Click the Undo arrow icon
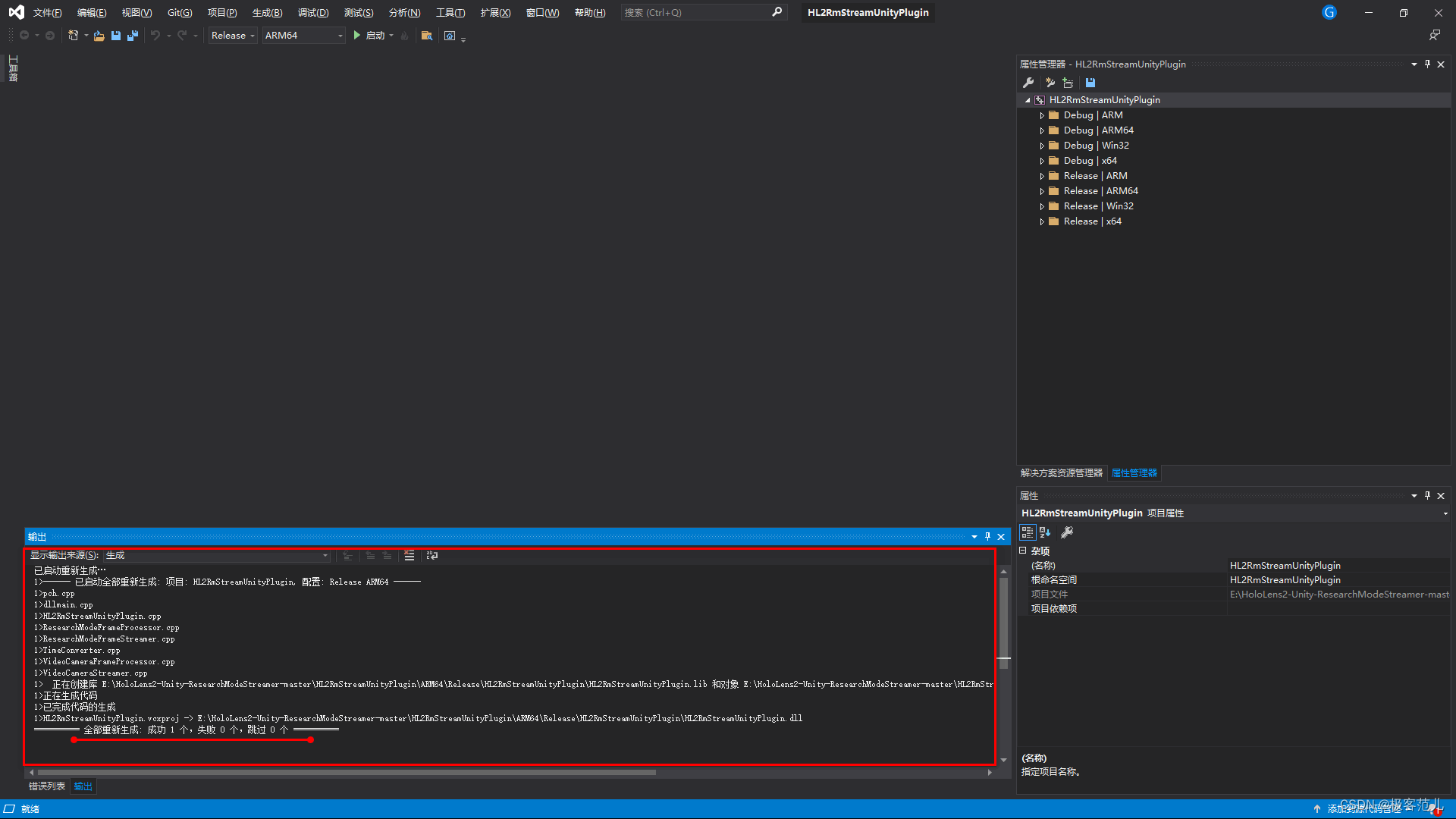The image size is (1456, 819). click(155, 36)
